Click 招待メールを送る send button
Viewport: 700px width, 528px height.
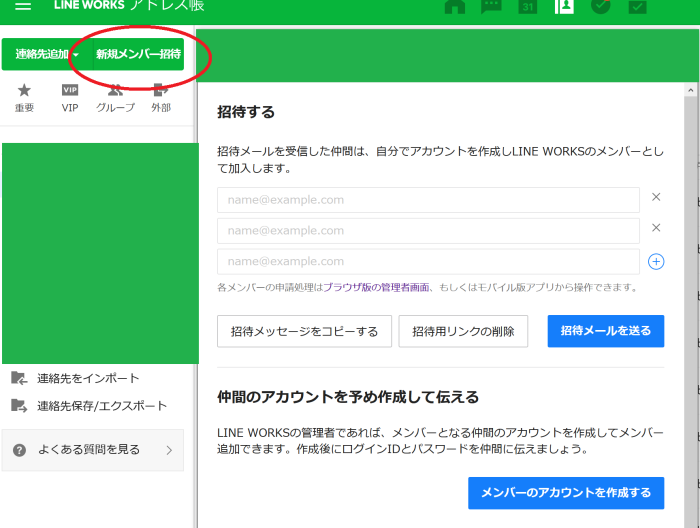606,331
